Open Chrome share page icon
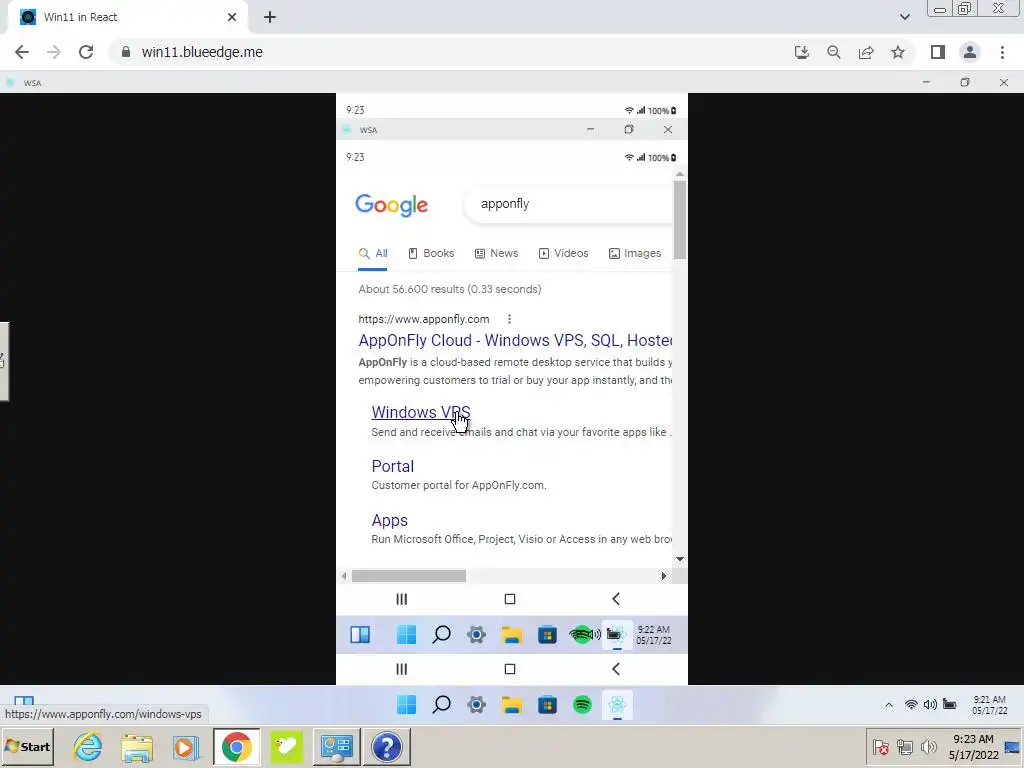The width and height of the screenshot is (1024, 768). coord(866,52)
